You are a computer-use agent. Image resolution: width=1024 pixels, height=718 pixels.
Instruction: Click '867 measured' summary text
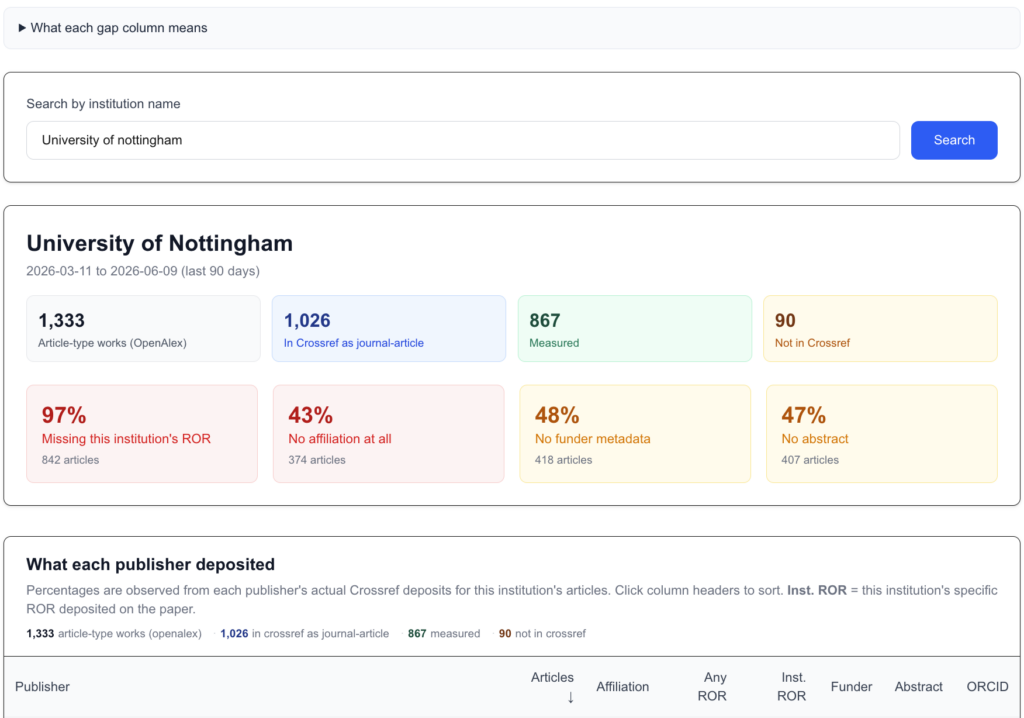[x=444, y=634]
